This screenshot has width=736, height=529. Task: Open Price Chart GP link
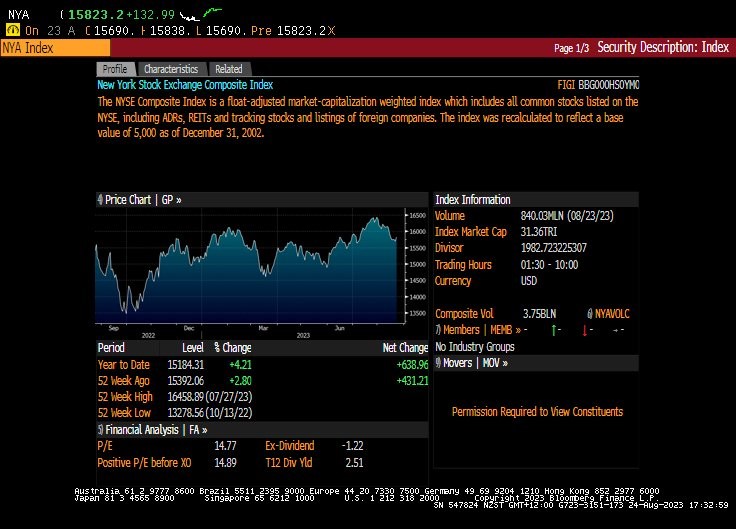click(x=140, y=200)
